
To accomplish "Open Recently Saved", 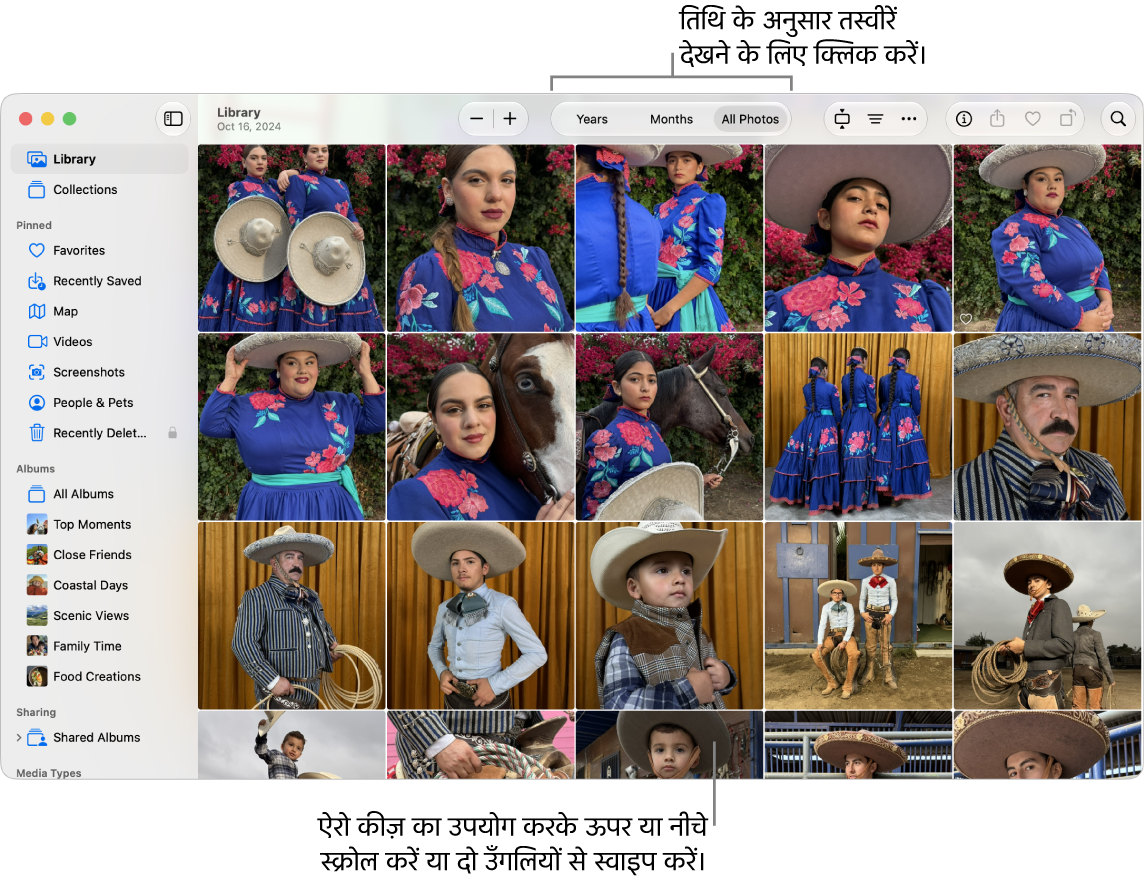I will pos(99,281).
